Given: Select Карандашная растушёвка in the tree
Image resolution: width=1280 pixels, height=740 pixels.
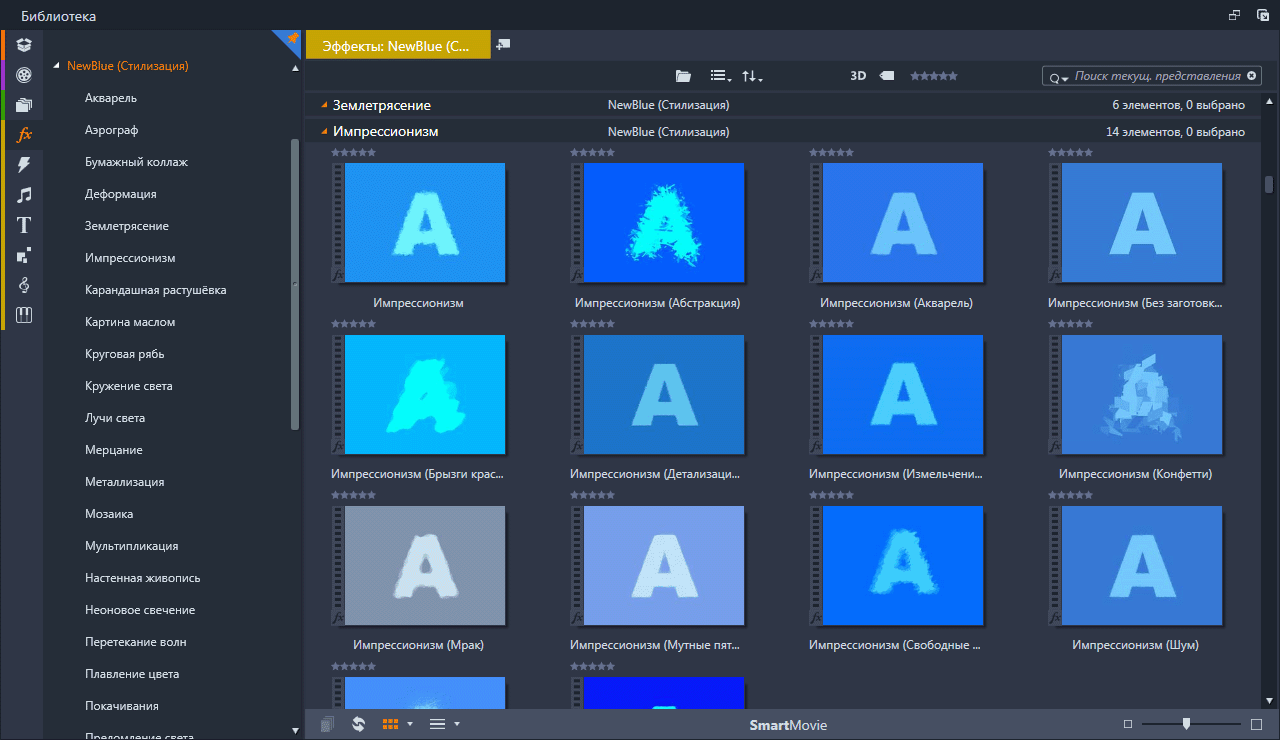Looking at the screenshot, I should click(156, 290).
